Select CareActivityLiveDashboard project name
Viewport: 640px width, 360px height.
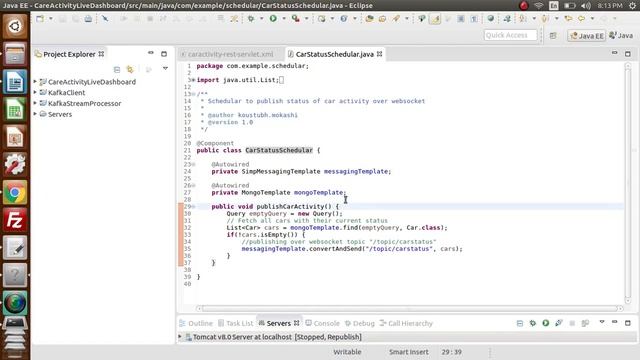pos(92,82)
